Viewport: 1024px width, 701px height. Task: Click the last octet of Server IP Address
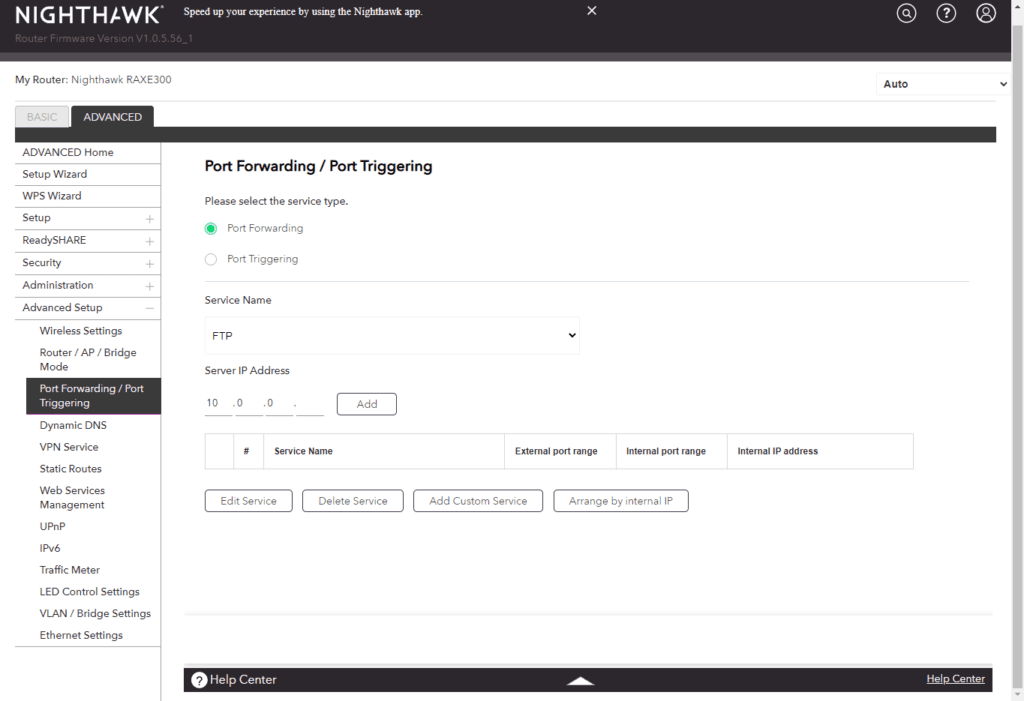310,404
